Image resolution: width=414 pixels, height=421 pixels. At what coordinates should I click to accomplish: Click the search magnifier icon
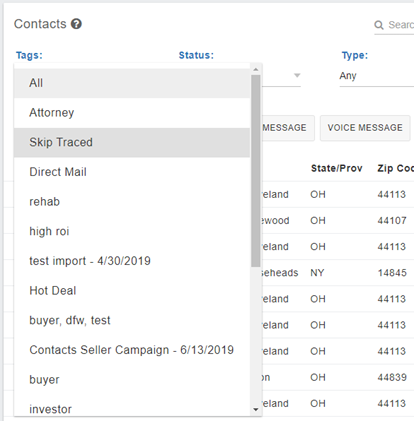(379, 25)
